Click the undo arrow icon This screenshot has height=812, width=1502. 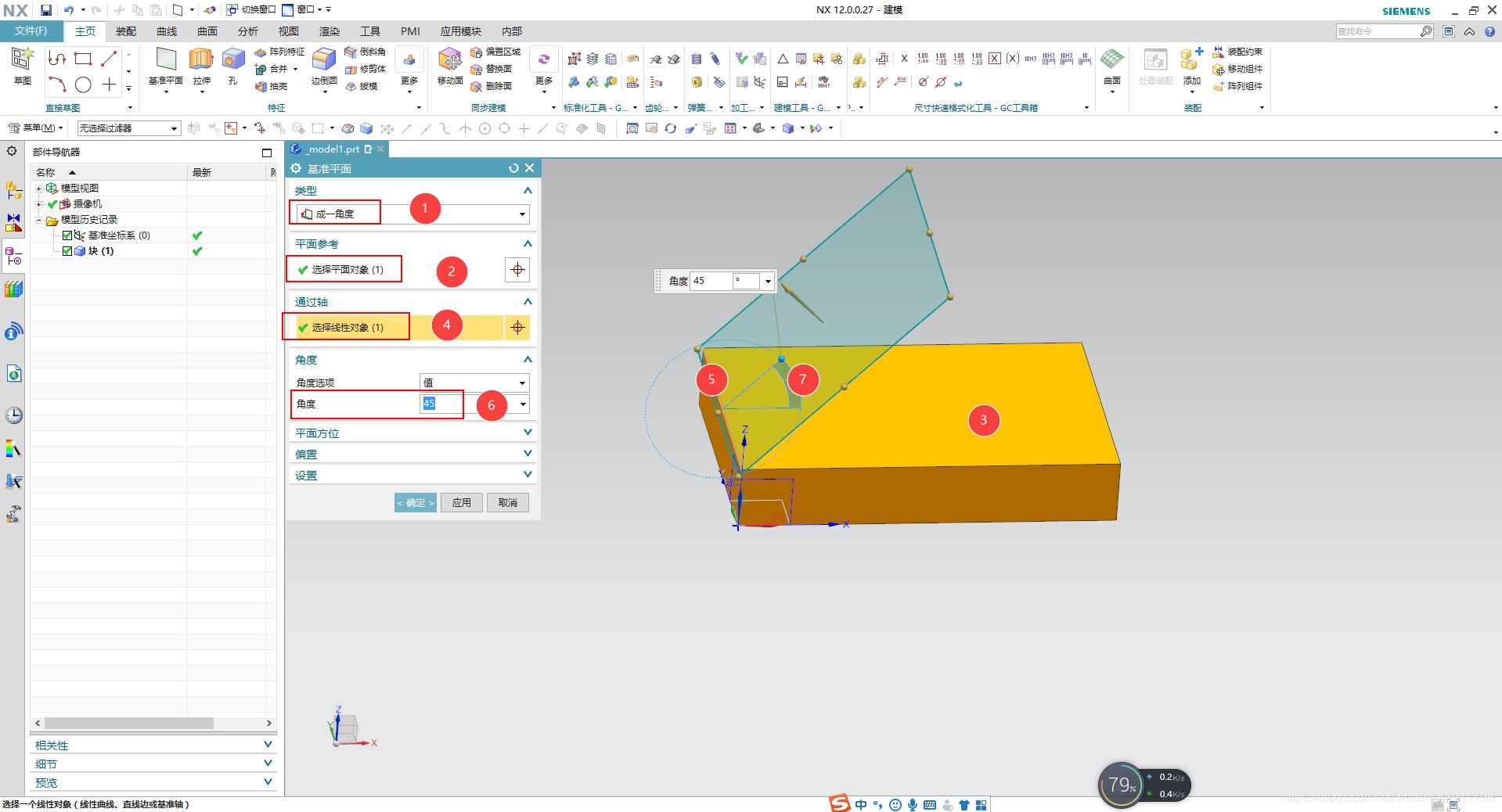[x=69, y=10]
